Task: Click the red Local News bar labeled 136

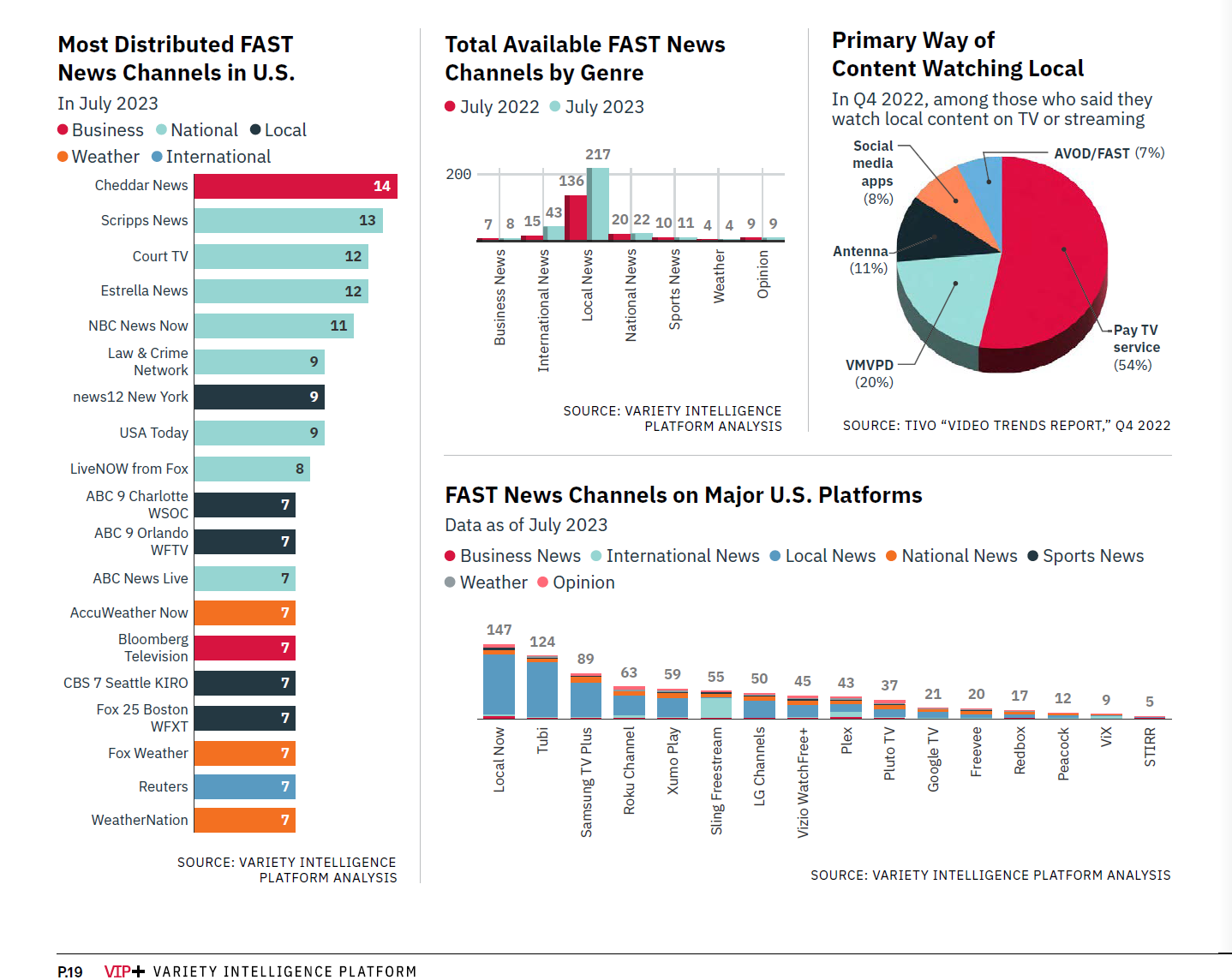Action: (576, 218)
